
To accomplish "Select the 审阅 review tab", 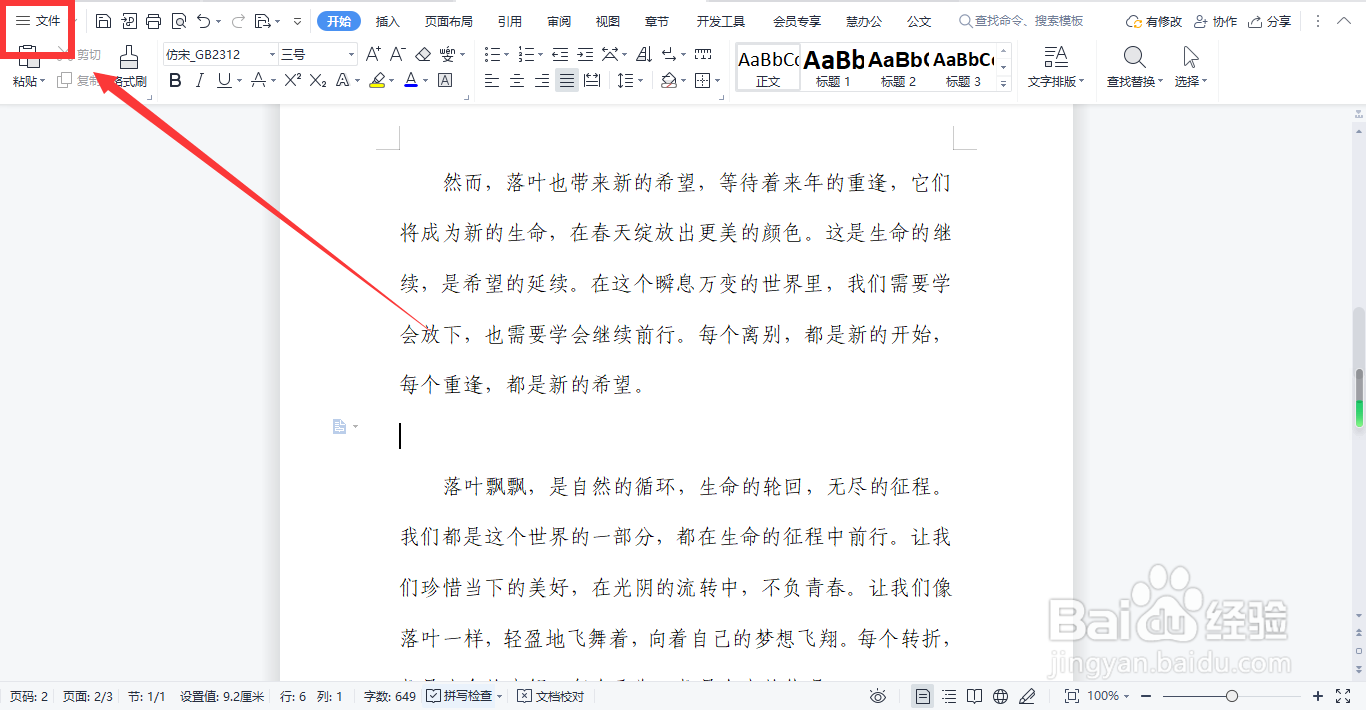I will [x=559, y=21].
